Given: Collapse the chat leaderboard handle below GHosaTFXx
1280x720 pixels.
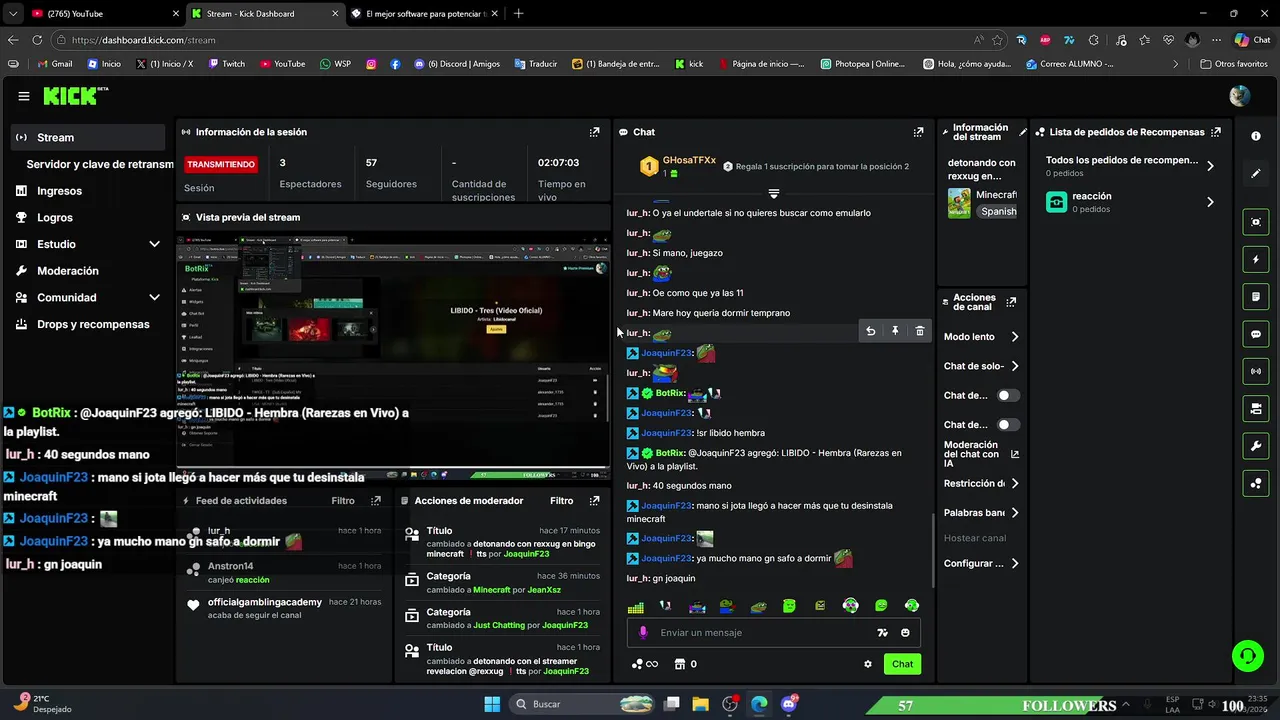Looking at the screenshot, I should click(773, 193).
